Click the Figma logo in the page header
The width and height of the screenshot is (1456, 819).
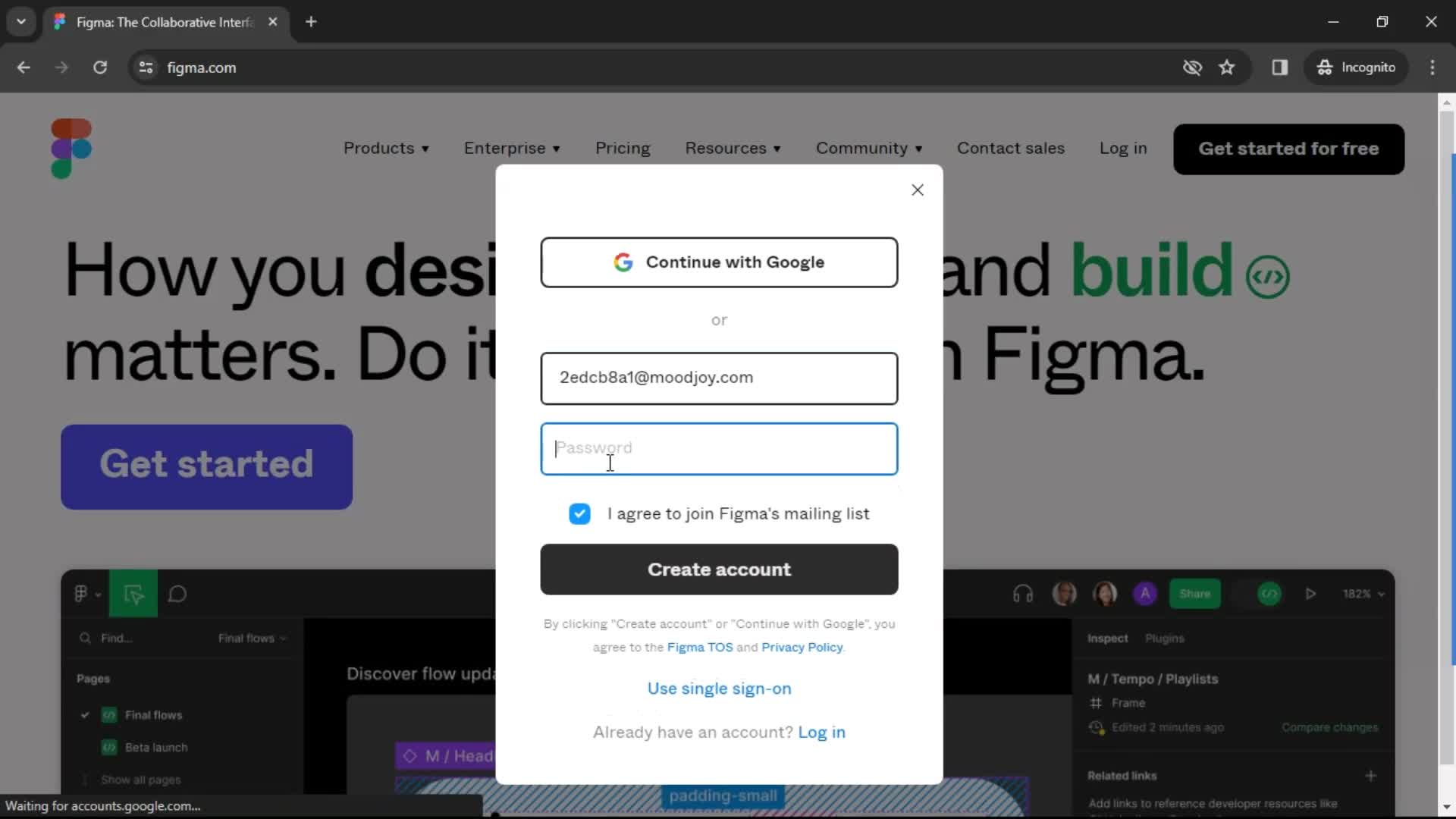(71, 149)
